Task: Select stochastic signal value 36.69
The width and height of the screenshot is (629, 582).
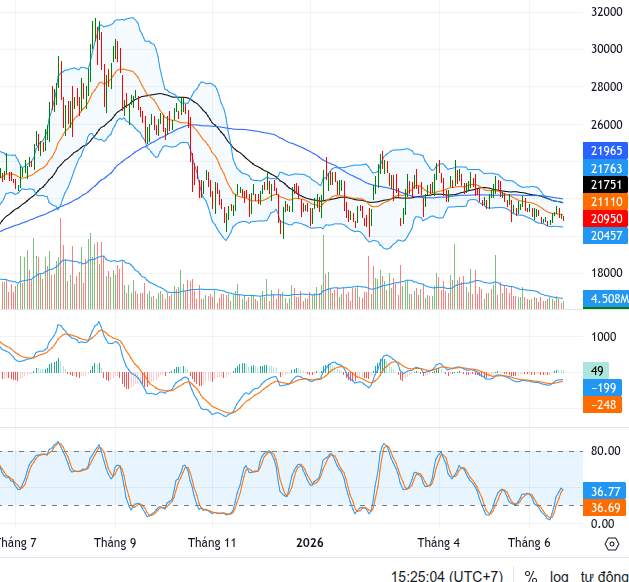Action: (604, 507)
